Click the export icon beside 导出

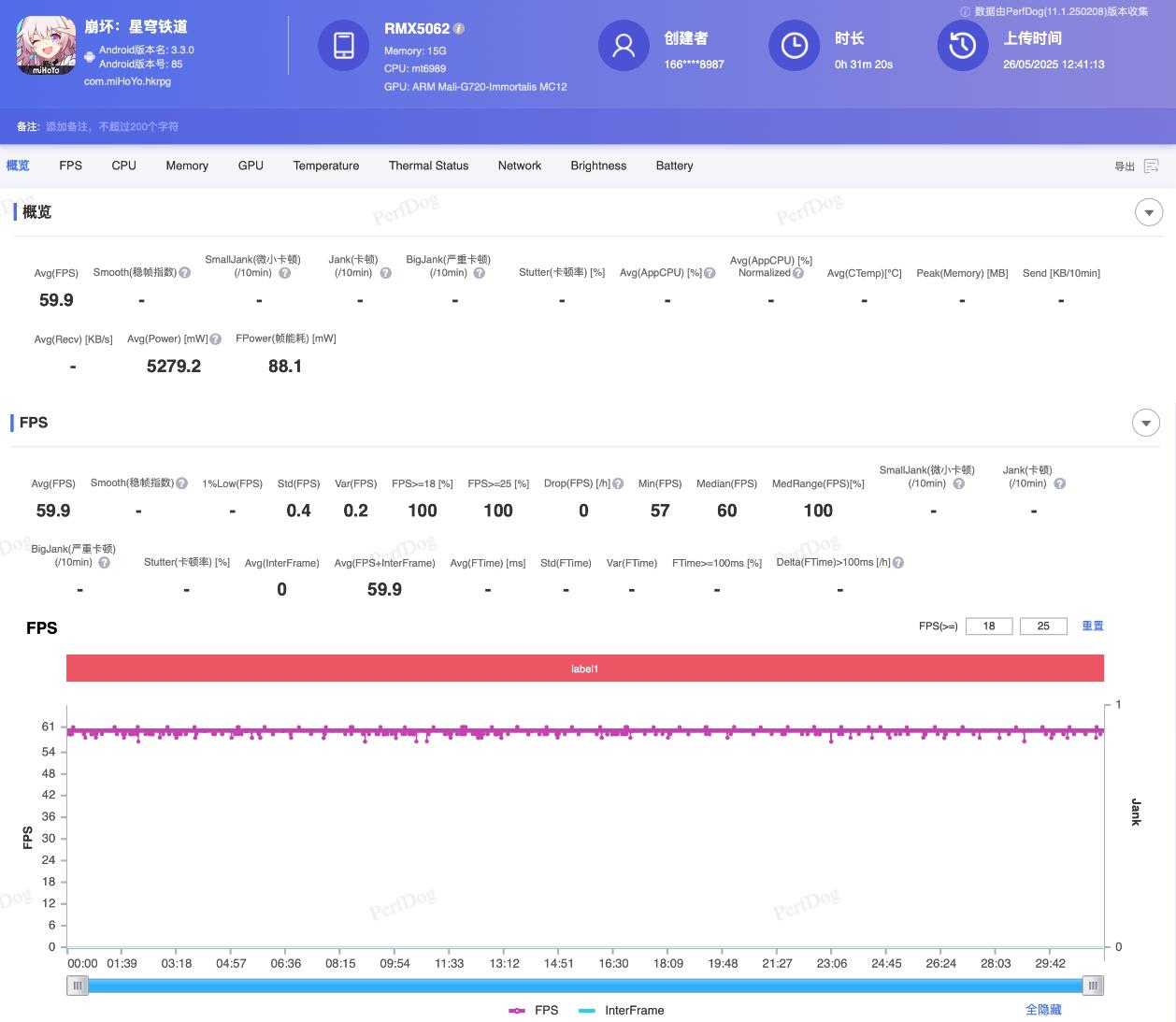tap(1152, 166)
